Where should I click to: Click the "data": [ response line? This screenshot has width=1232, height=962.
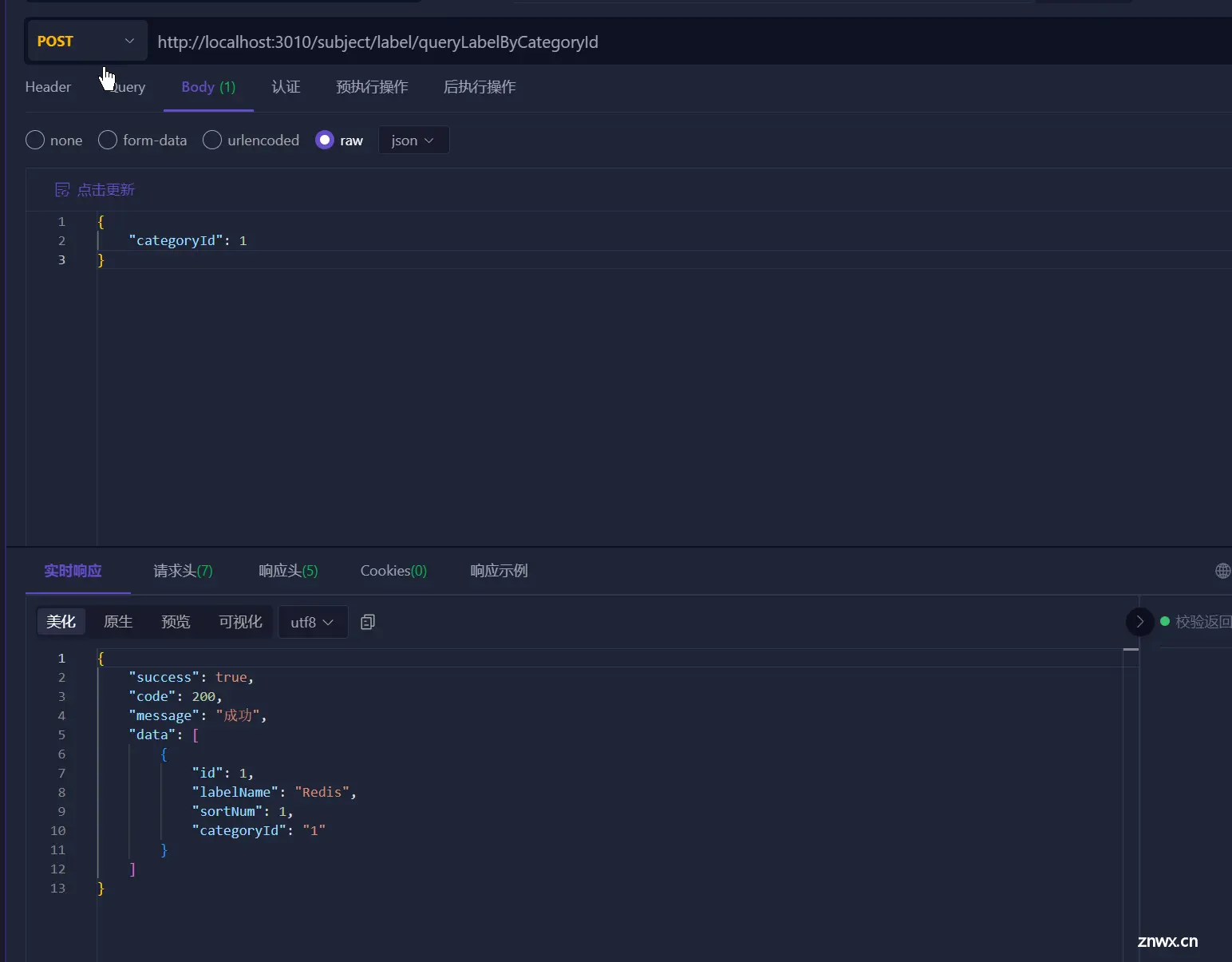coord(164,734)
